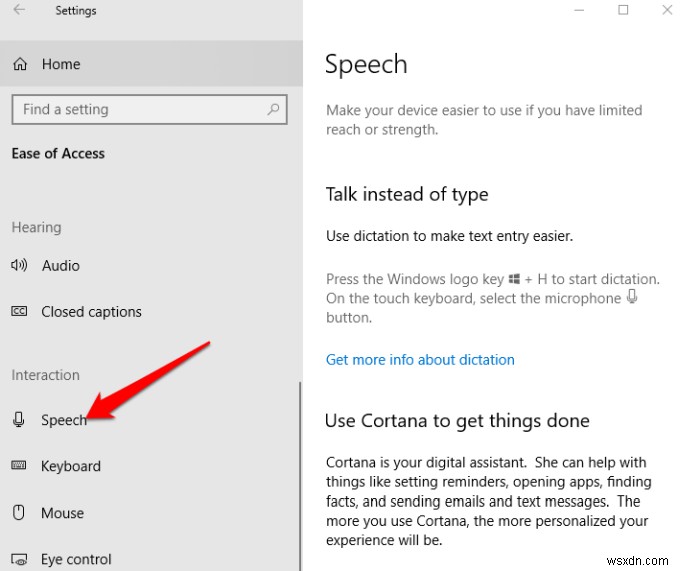Click the Hearing section label

tap(36, 227)
